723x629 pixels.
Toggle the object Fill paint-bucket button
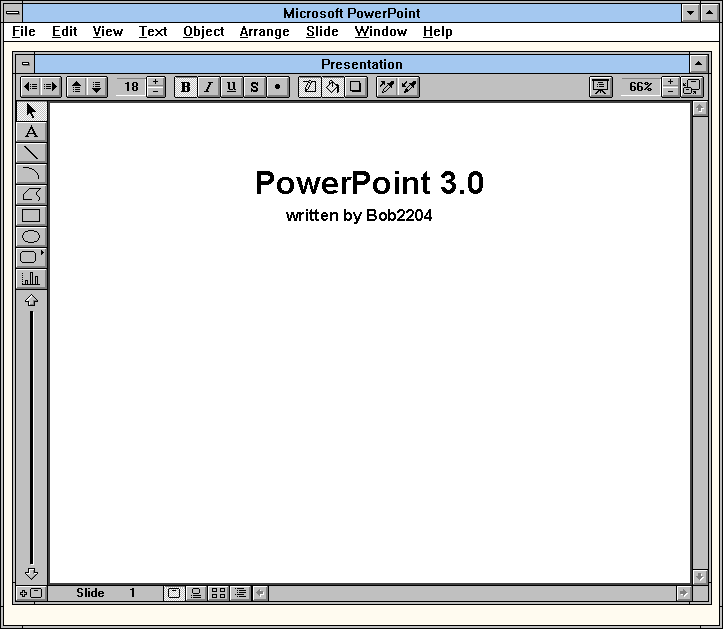click(x=332, y=87)
